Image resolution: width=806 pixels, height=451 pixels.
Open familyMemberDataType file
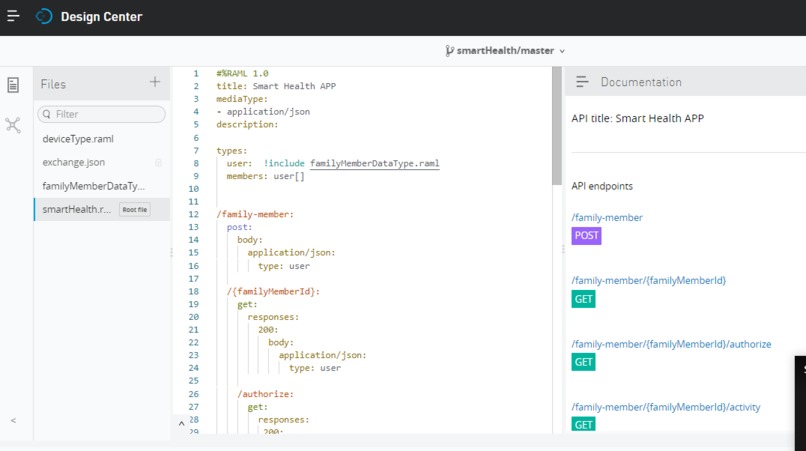point(94,186)
